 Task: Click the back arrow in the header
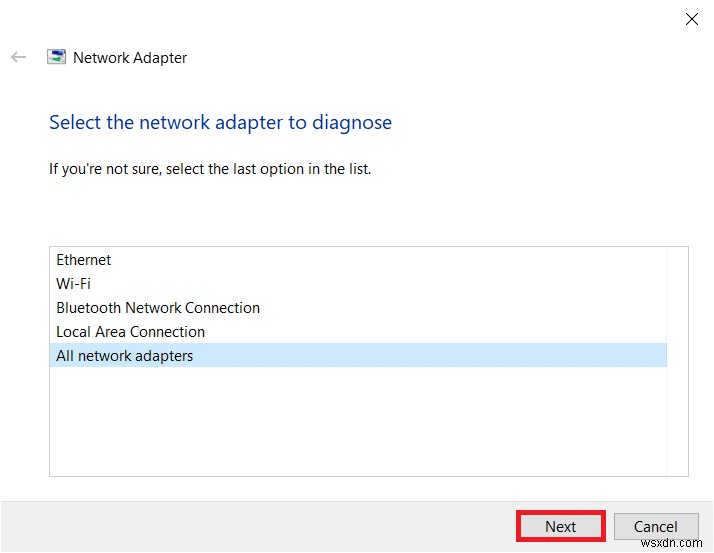coord(18,58)
